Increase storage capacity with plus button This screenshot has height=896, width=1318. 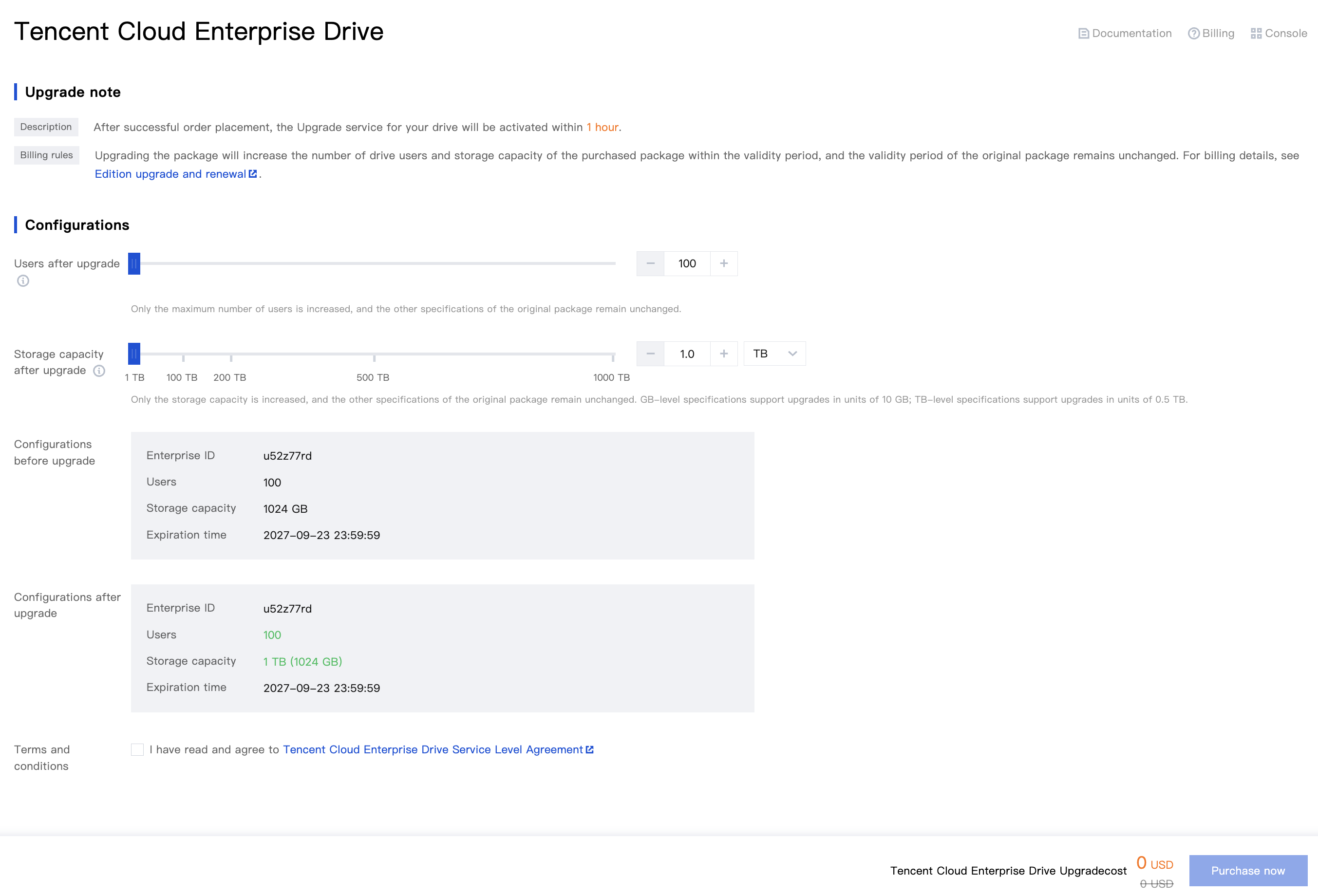coord(724,354)
